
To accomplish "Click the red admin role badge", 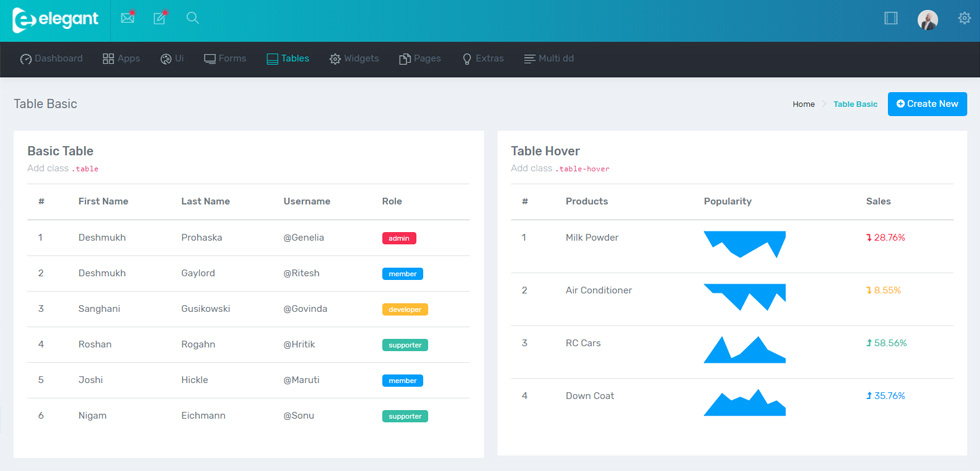I will tap(399, 238).
